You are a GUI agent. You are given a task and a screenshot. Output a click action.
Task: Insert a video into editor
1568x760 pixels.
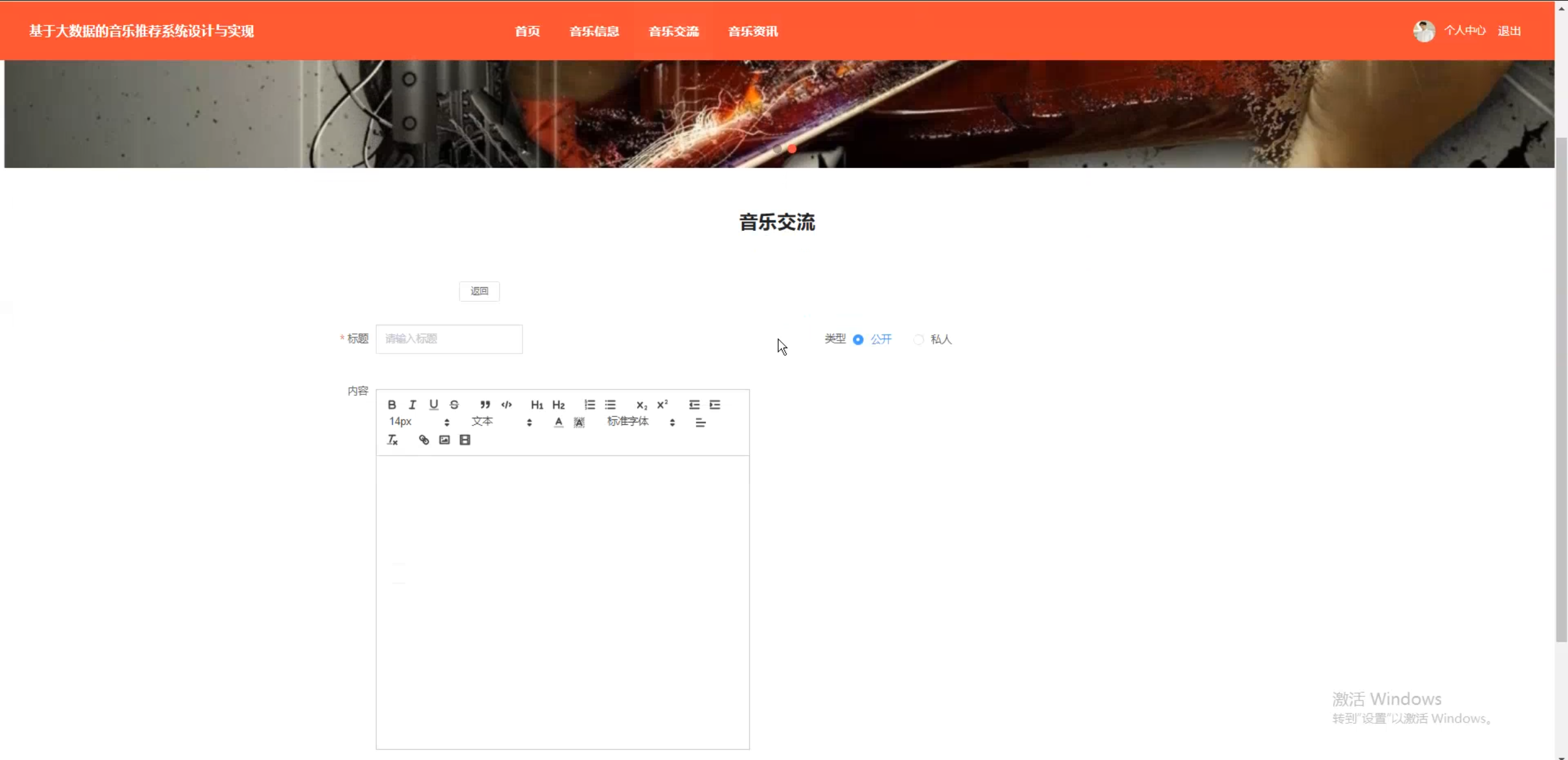pos(465,440)
